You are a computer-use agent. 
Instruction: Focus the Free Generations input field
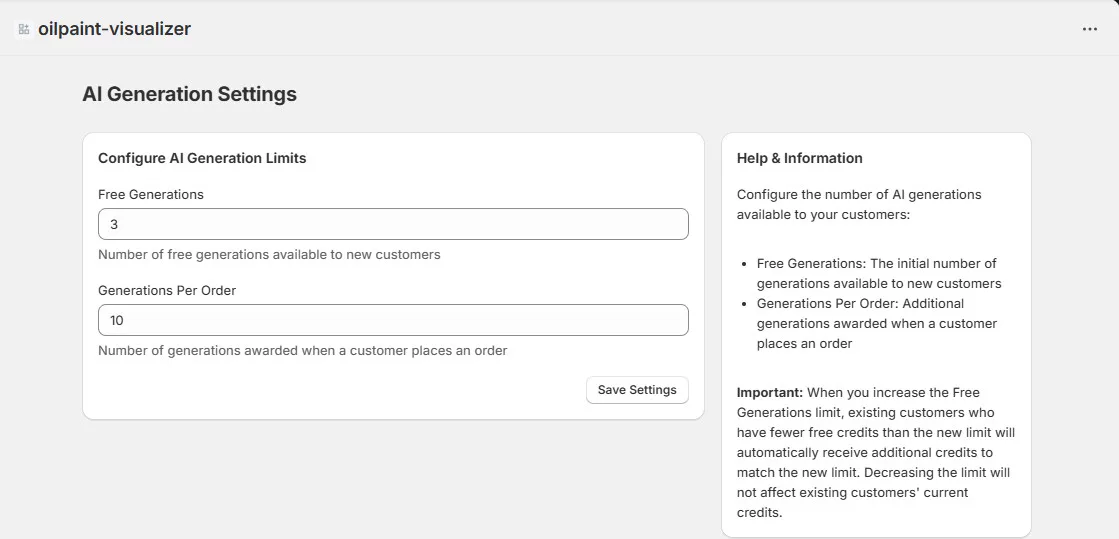(393, 224)
